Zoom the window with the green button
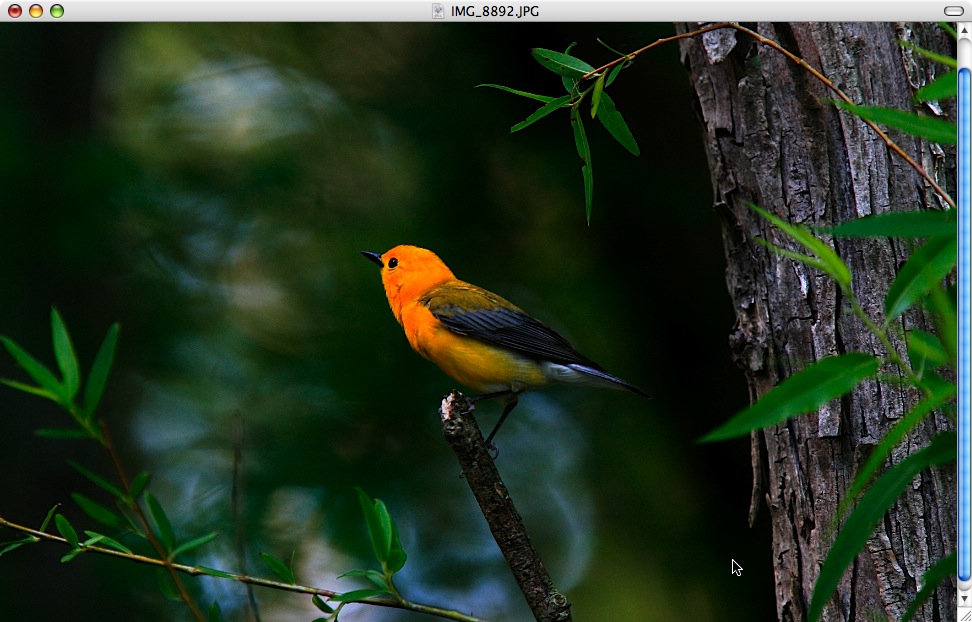 [x=57, y=11]
